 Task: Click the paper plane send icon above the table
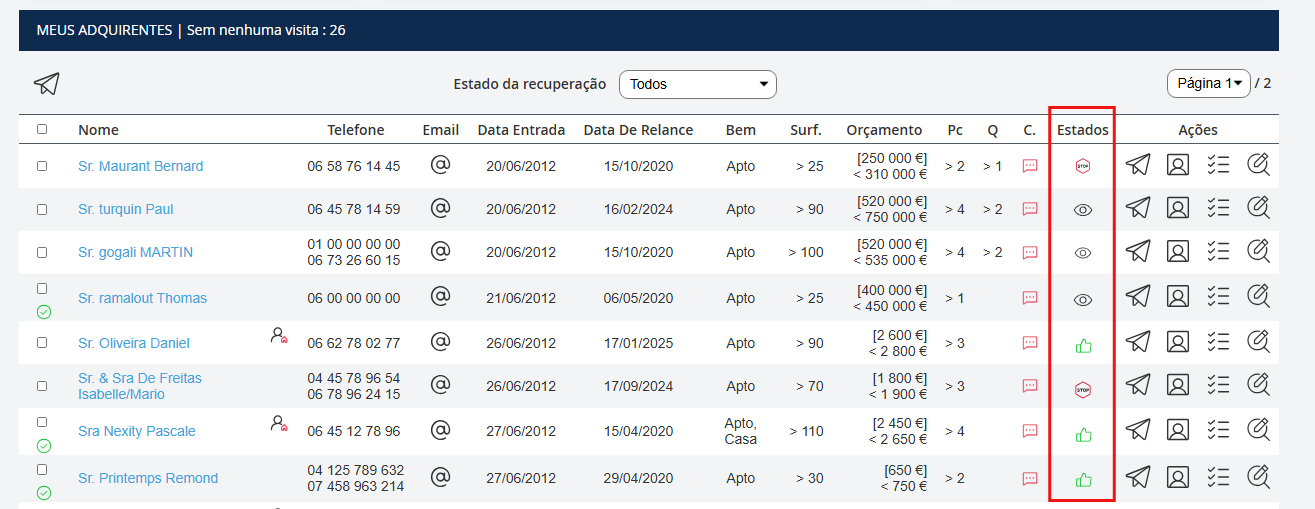[46, 84]
